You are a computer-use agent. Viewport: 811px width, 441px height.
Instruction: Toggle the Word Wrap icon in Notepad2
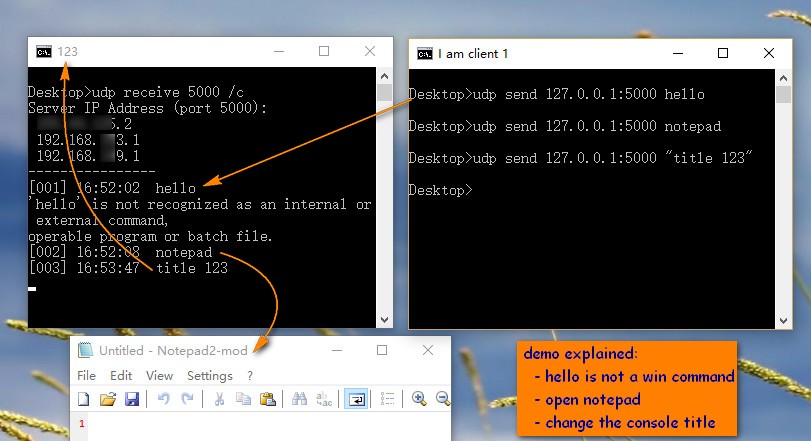click(356, 399)
